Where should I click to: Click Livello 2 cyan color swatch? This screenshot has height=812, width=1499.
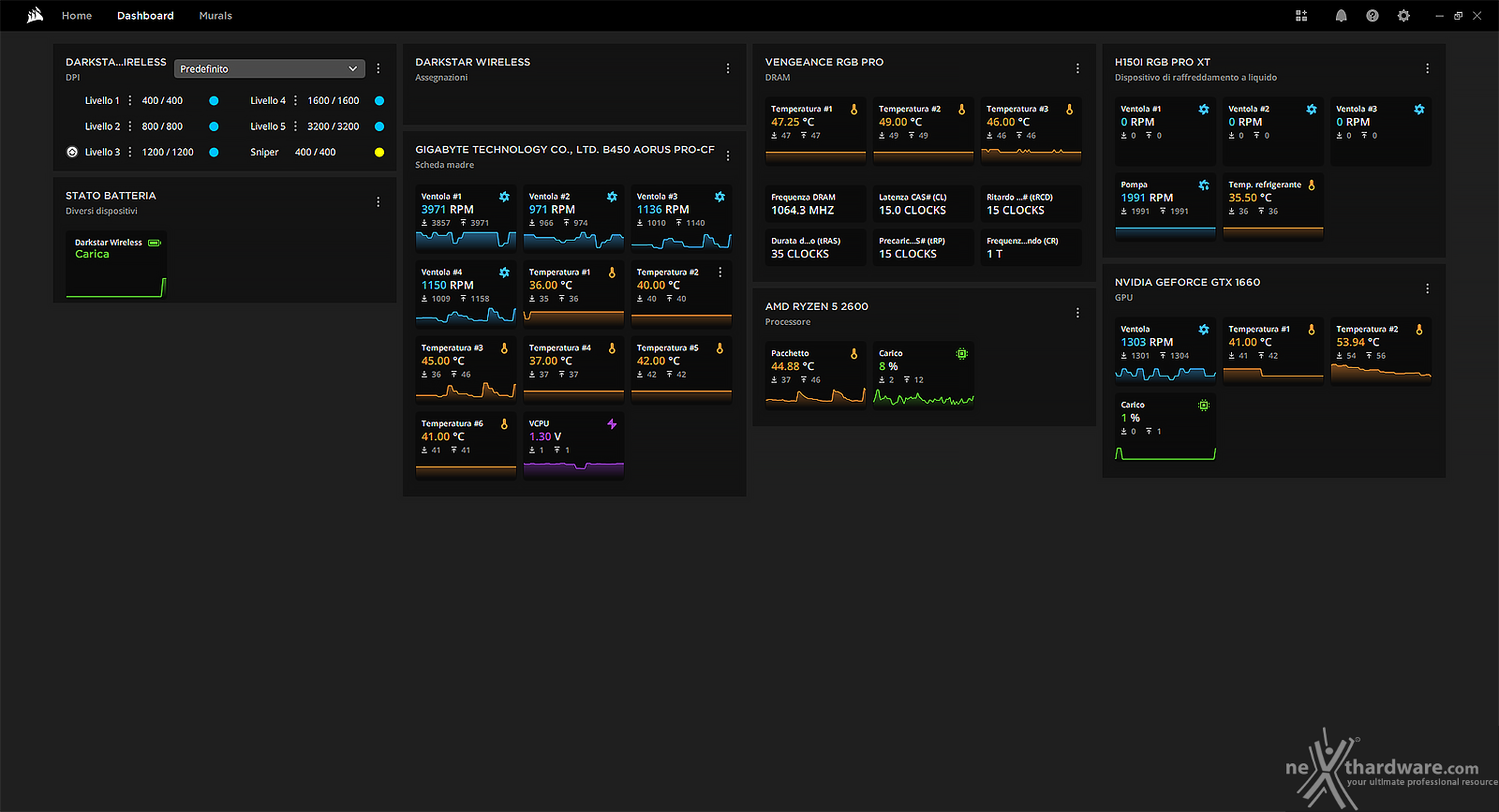(x=214, y=126)
